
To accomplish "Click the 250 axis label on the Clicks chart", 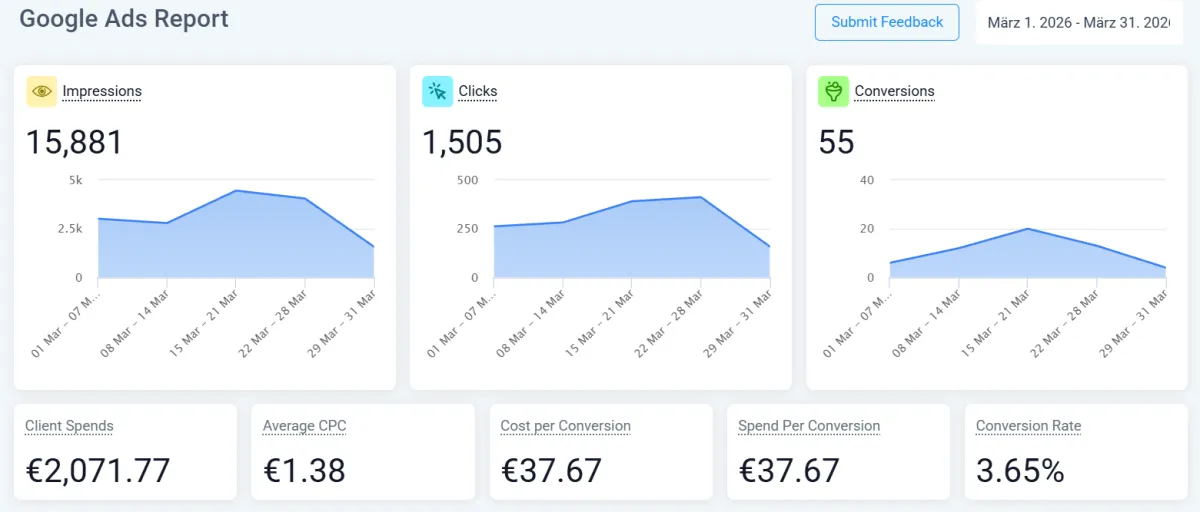I will (x=467, y=229).
